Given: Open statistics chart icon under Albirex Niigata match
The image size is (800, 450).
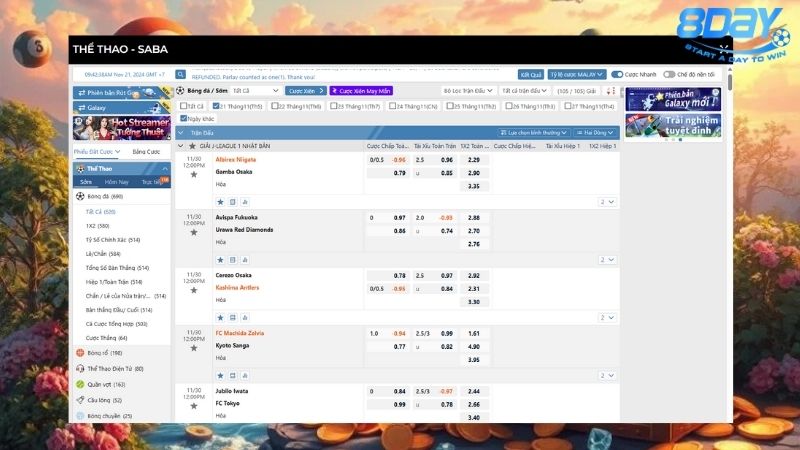Looking at the screenshot, I should 245,202.
